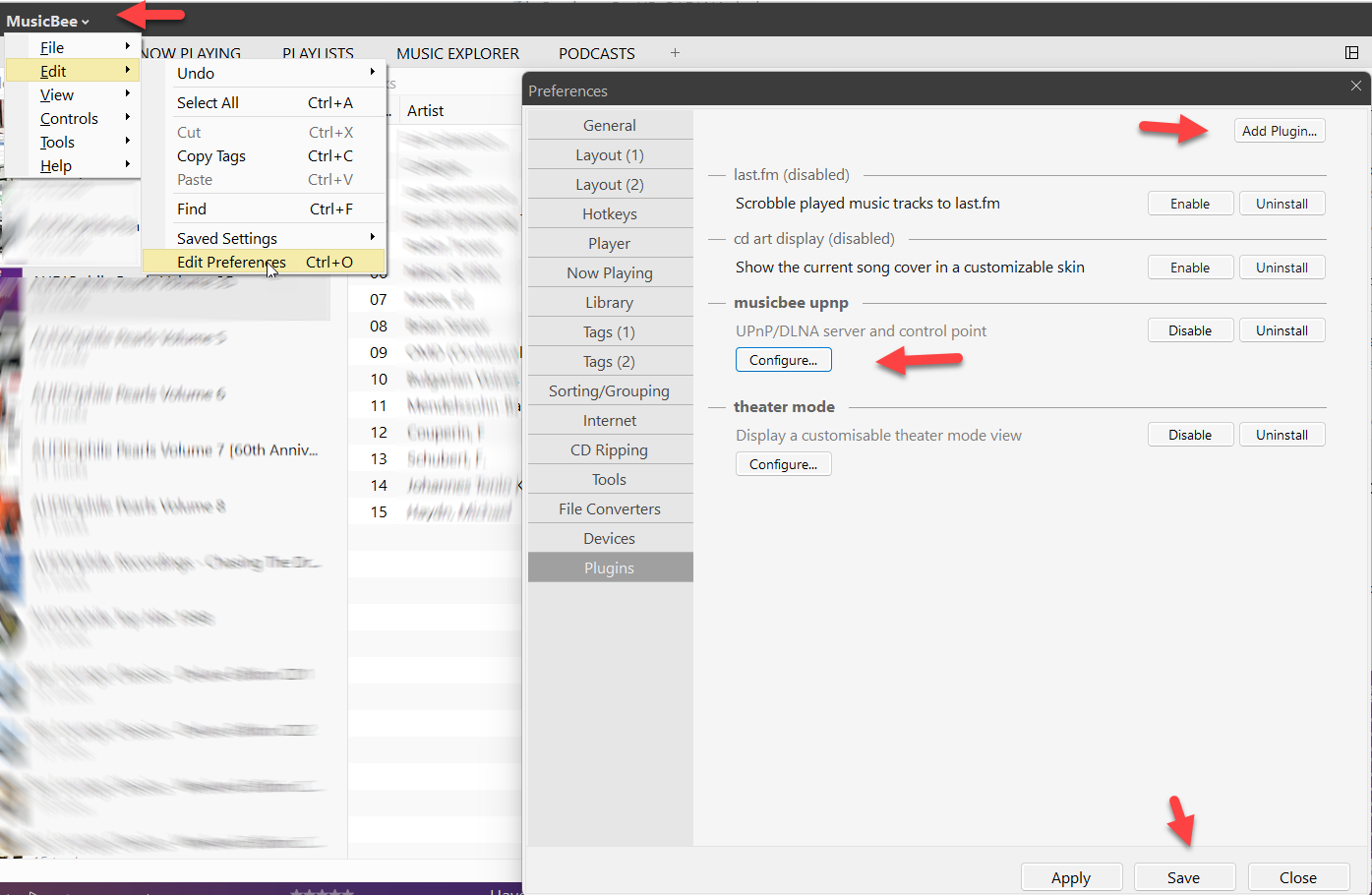Open the Tools submenu in MusicBee menu
This screenshot has width=1372, height=895.
coord(73,142)
